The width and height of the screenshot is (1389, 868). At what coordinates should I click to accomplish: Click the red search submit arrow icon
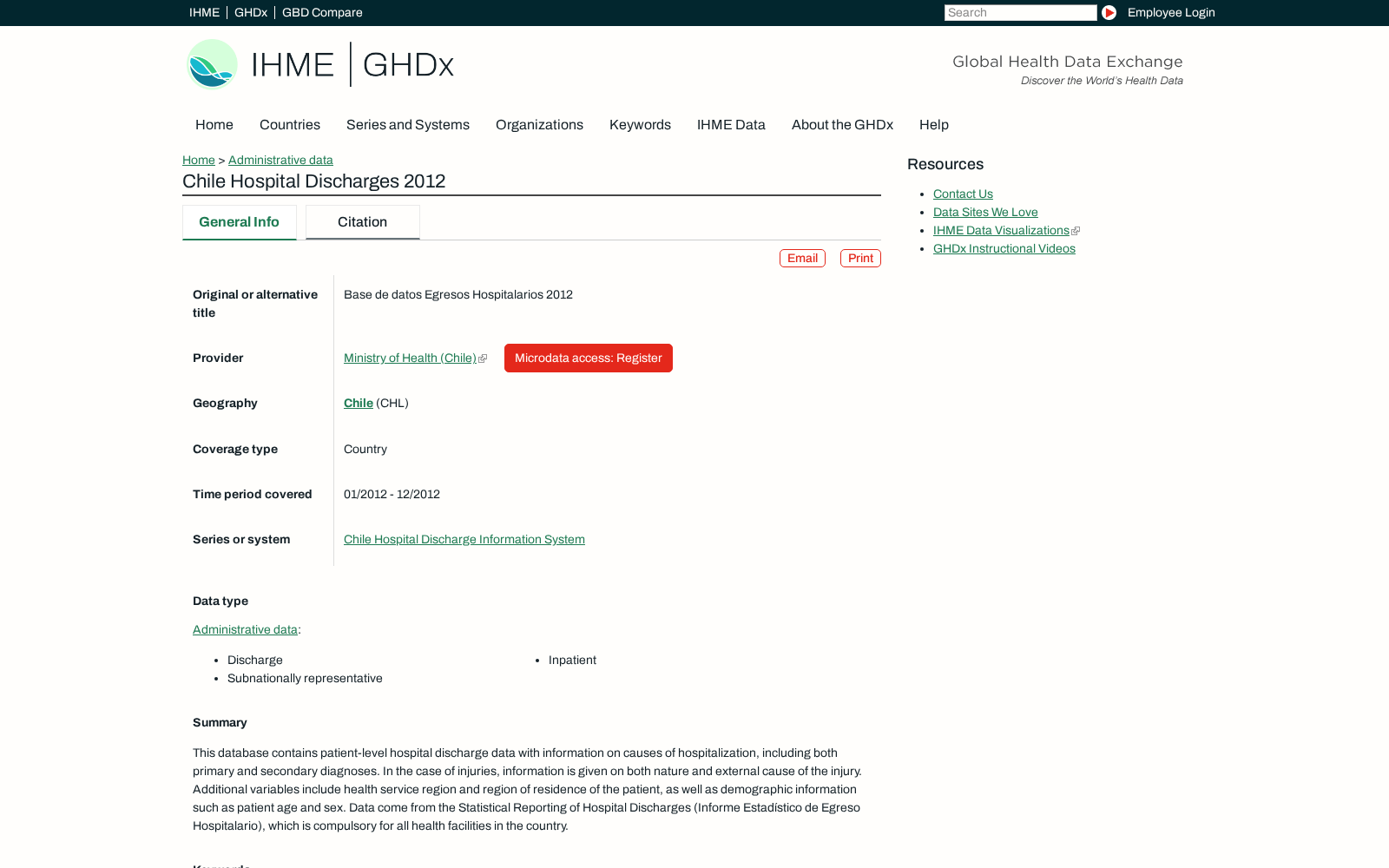click(x=1109, y=13)
